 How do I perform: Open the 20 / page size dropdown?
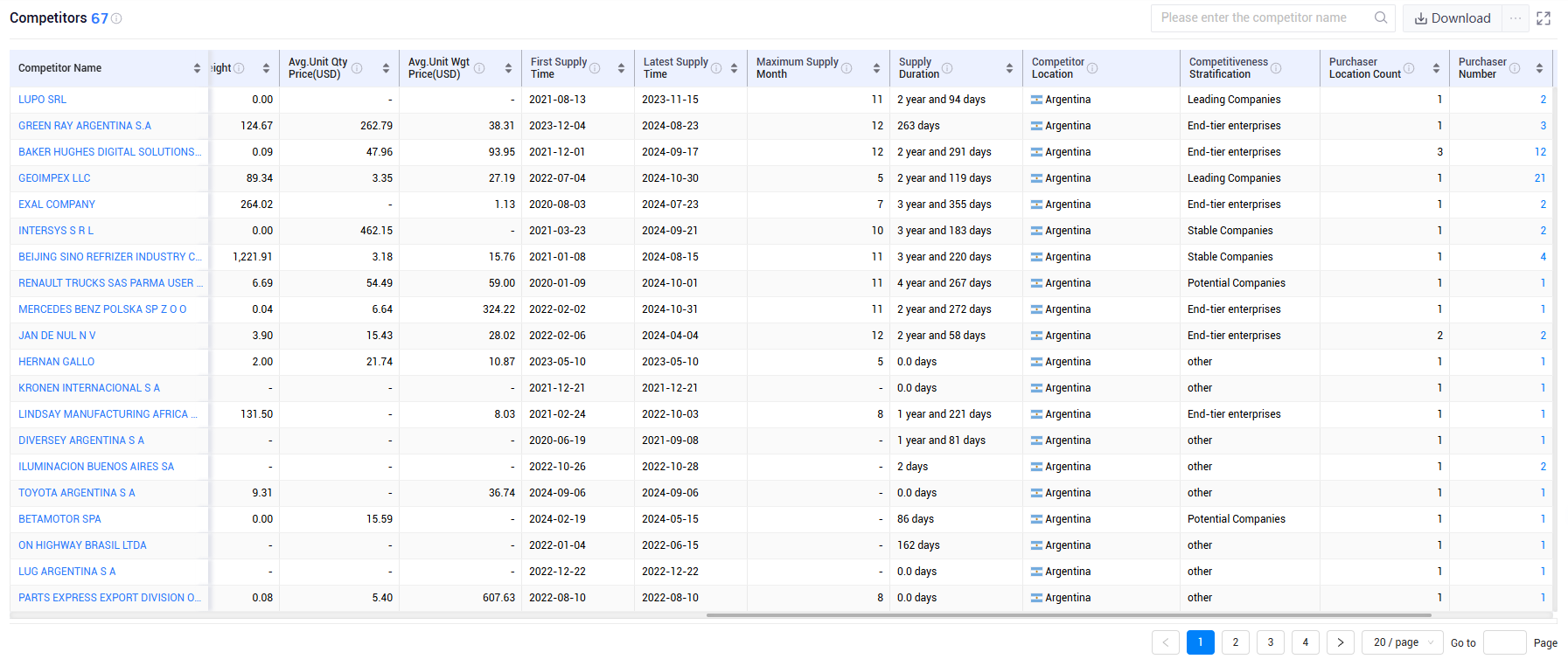1403,642
